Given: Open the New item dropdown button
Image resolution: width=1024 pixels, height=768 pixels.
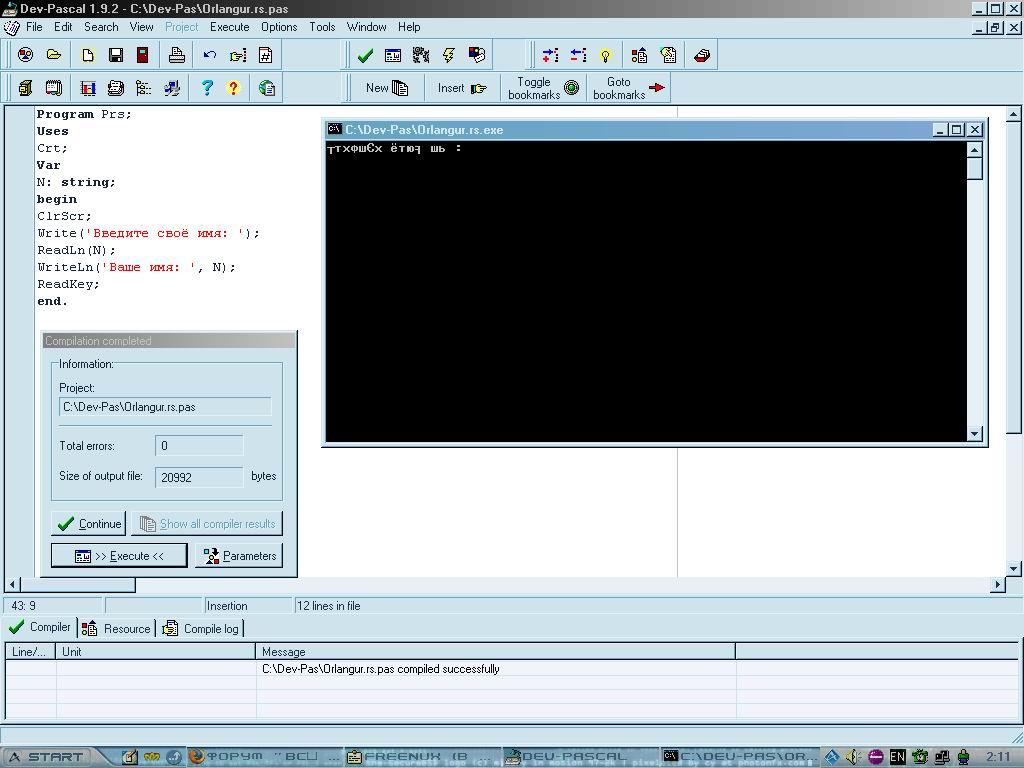Looking at the screenshot, I should (387, 88).
